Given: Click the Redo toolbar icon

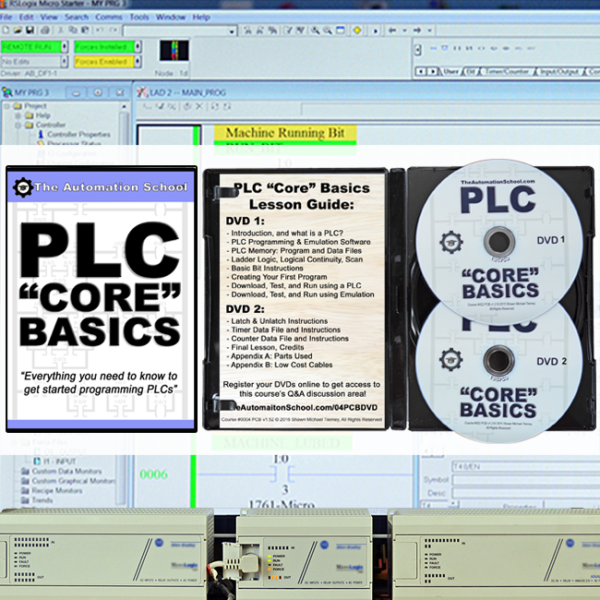Looking at the screenshot, I should coord(113,30).
